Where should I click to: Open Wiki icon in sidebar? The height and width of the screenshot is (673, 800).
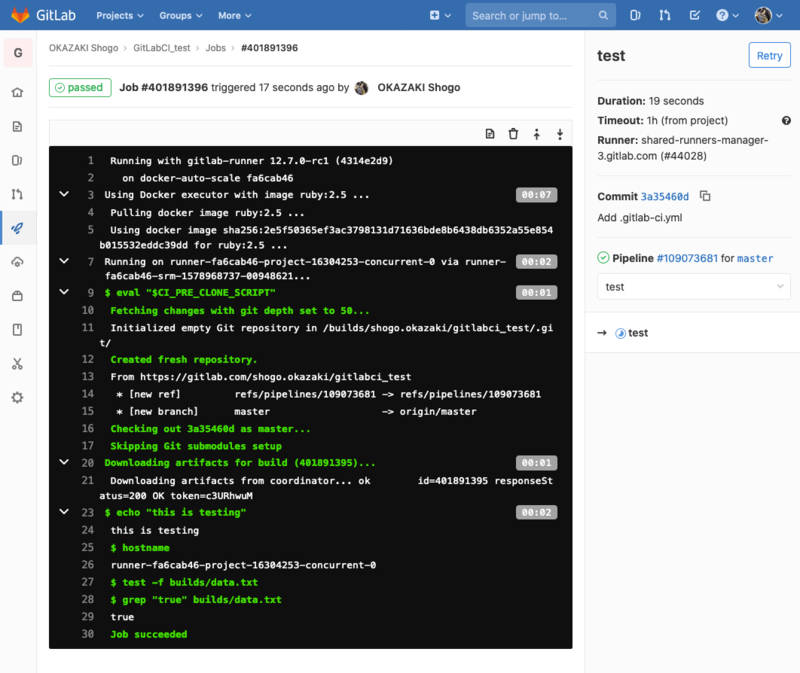[x=17, y=330]
